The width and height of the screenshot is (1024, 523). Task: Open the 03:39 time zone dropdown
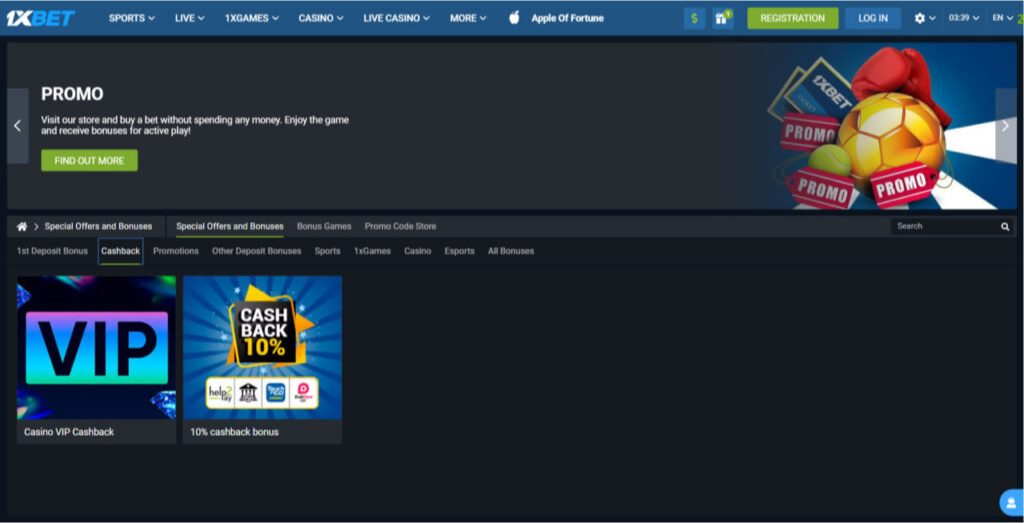click(964, 18)
